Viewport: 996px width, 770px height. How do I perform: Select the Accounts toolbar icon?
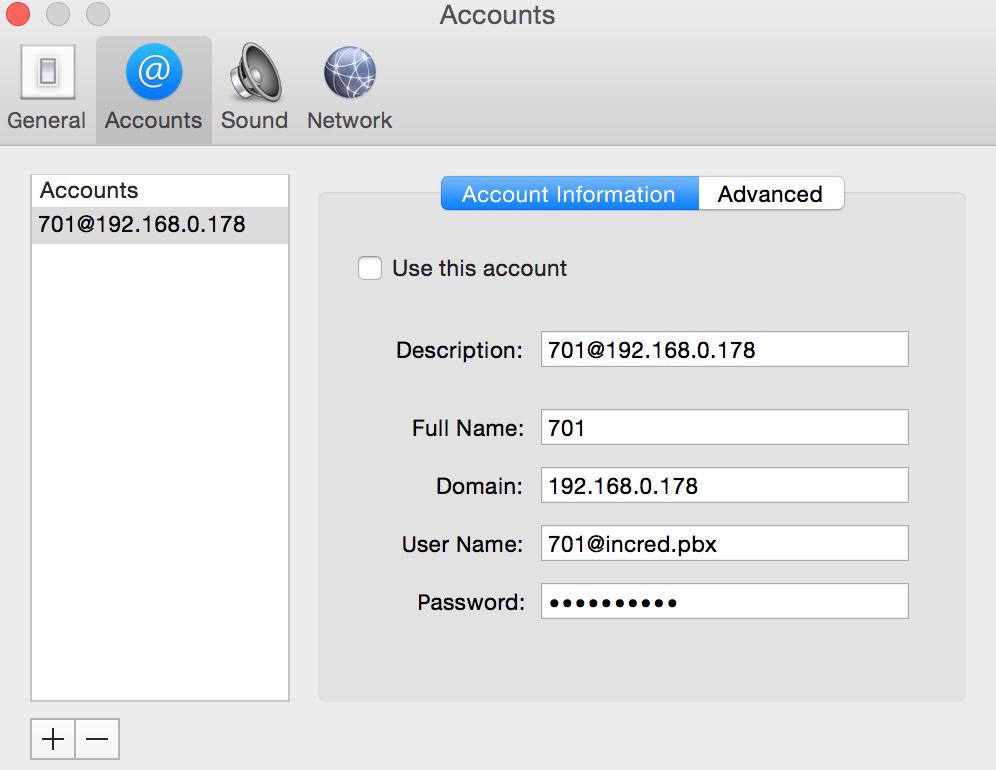click(154, 88)
